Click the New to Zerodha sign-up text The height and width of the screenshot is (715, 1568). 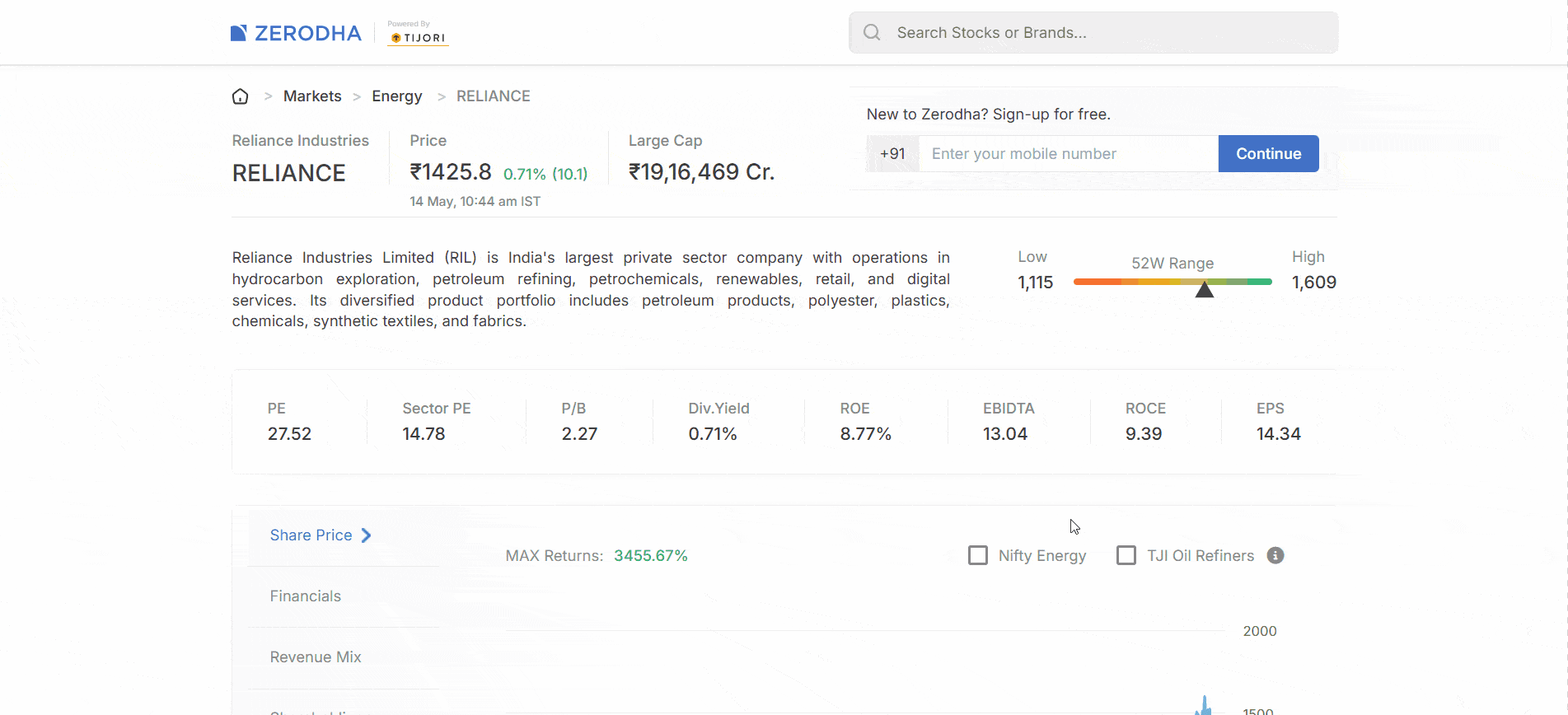[989, 114]
